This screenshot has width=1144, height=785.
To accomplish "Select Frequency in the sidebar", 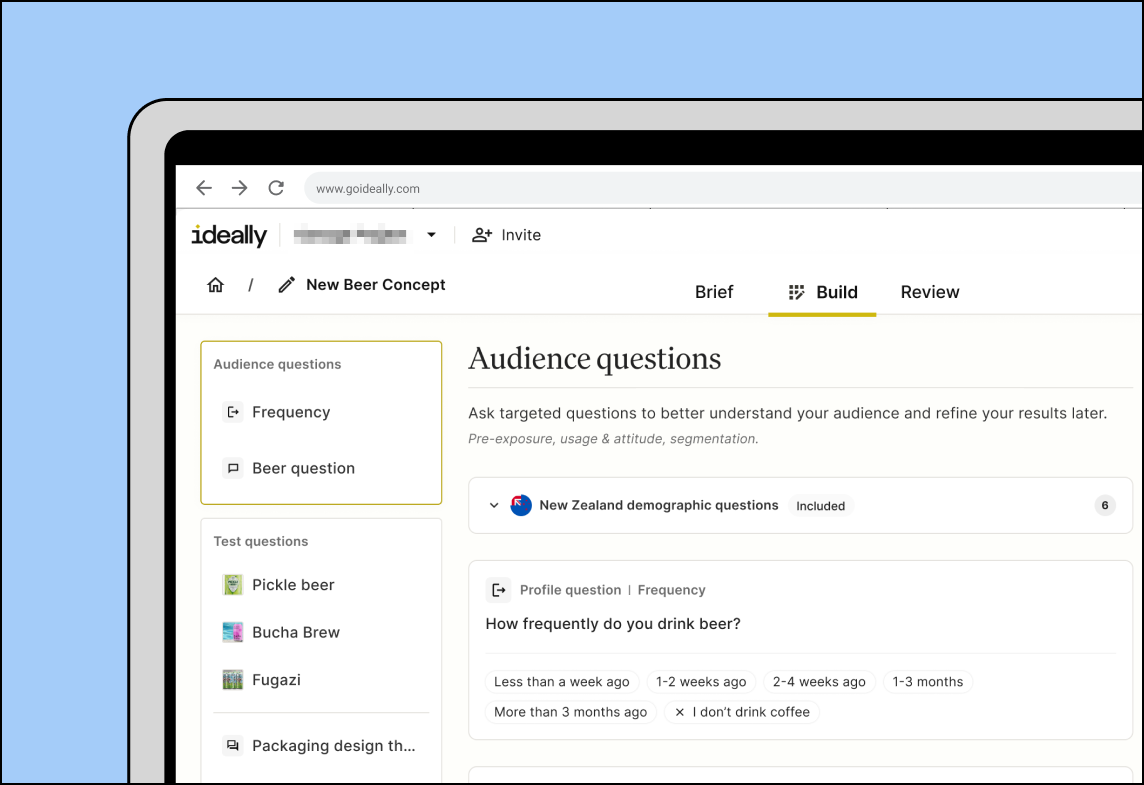I will tap(291, 412).
